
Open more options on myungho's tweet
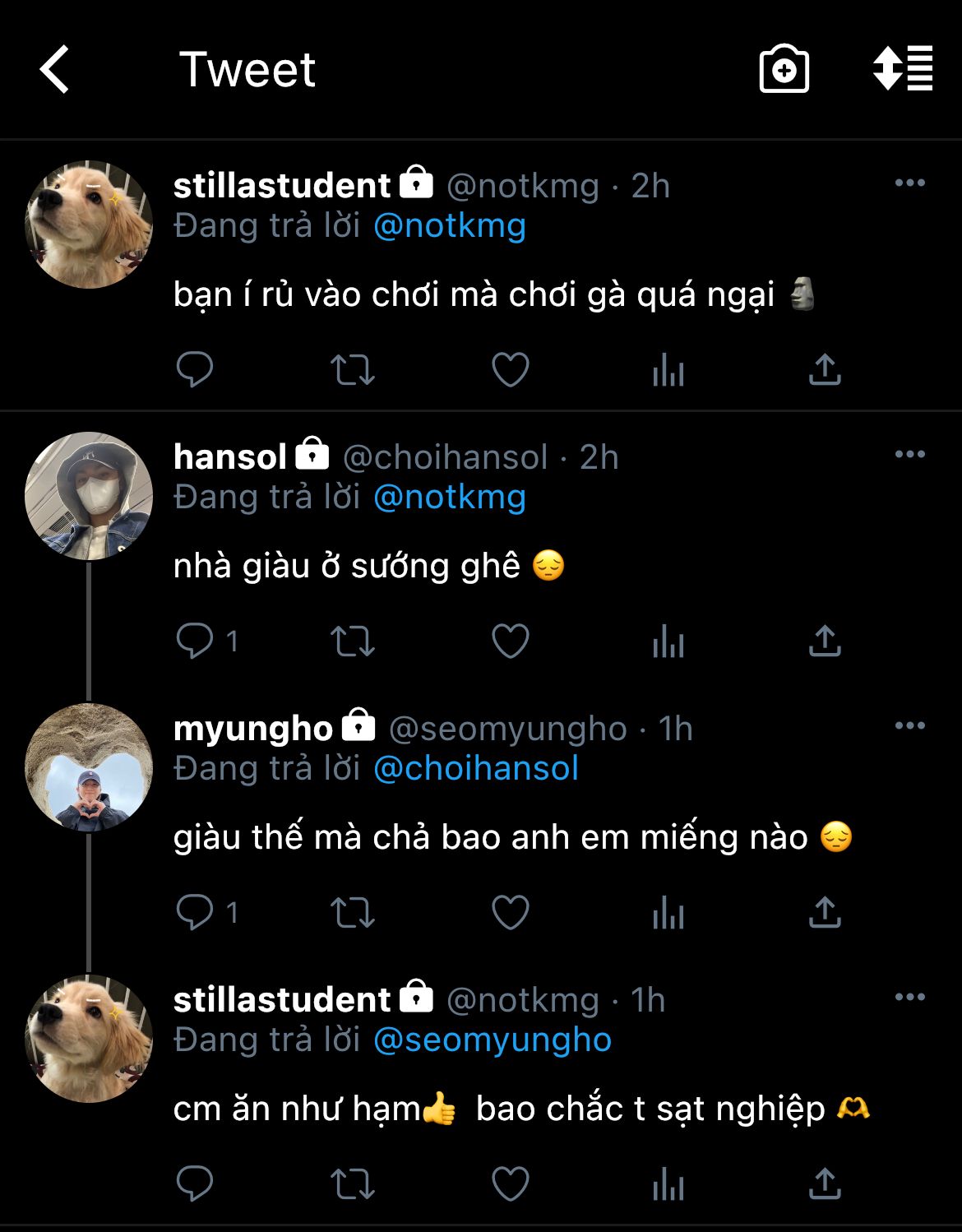[909, 726]
